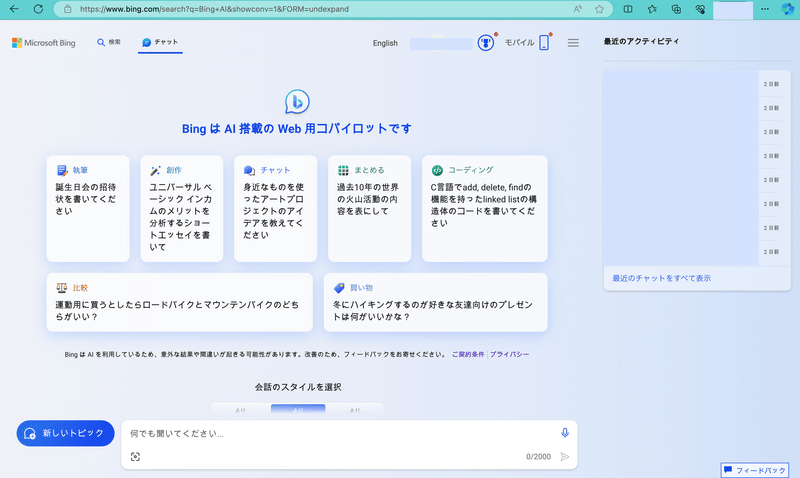Click the 新しいトピック button
This screenshot has width=800, height=478.
(x=65, y=433)
